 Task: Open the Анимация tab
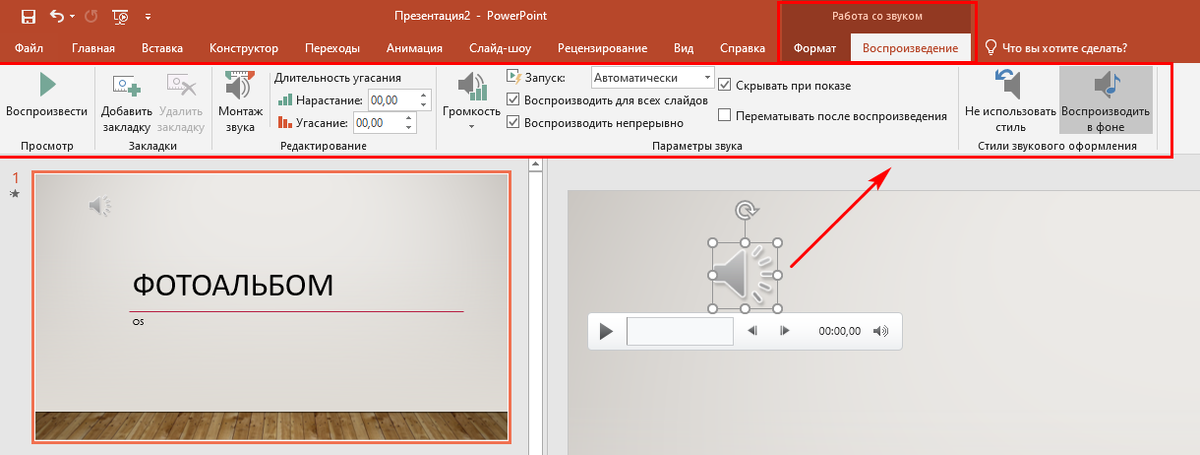pos(414,47)
